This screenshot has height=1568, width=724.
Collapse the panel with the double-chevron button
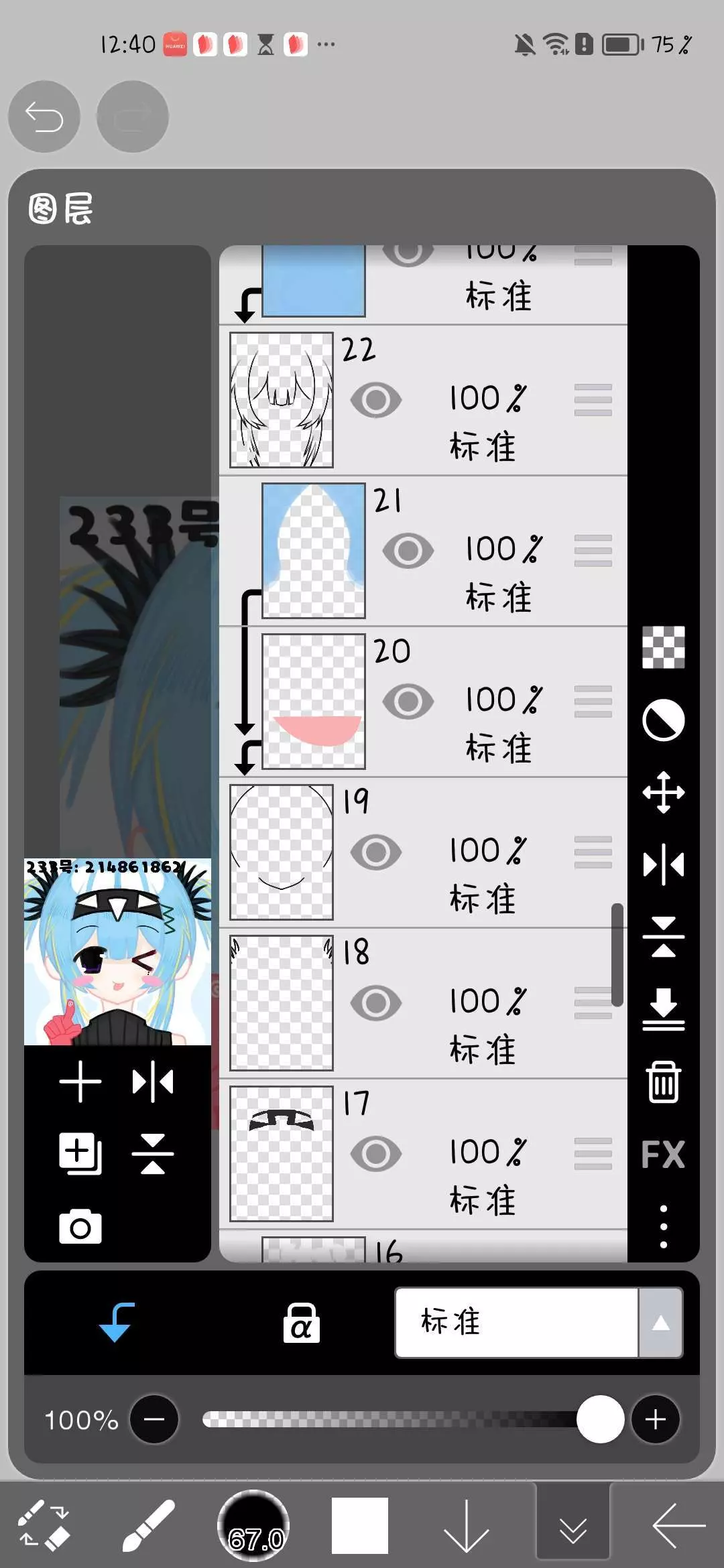[x=573, y=1526]
